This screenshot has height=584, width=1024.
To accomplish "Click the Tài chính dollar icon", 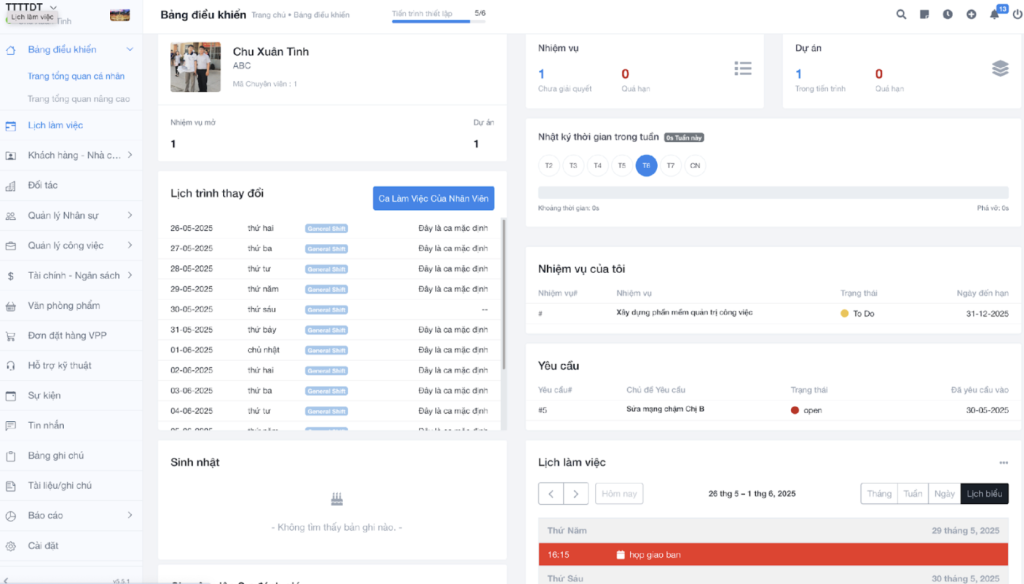I will (10, 276).
